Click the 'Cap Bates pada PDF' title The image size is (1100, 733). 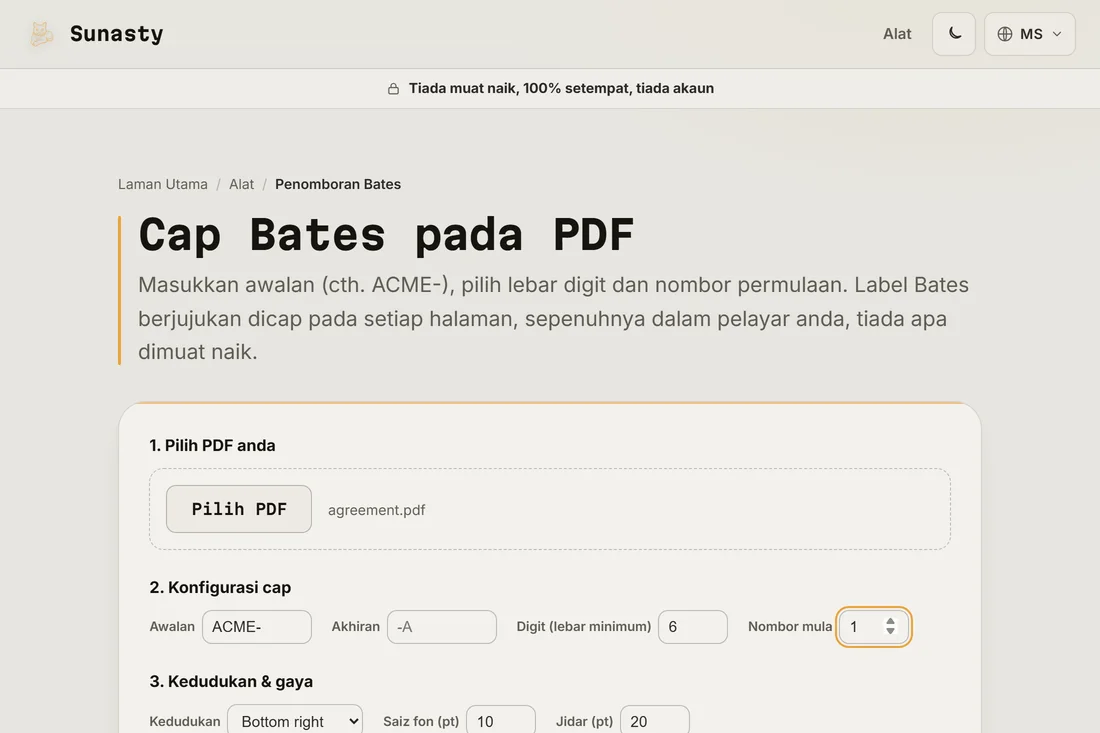tap(386, 234)
